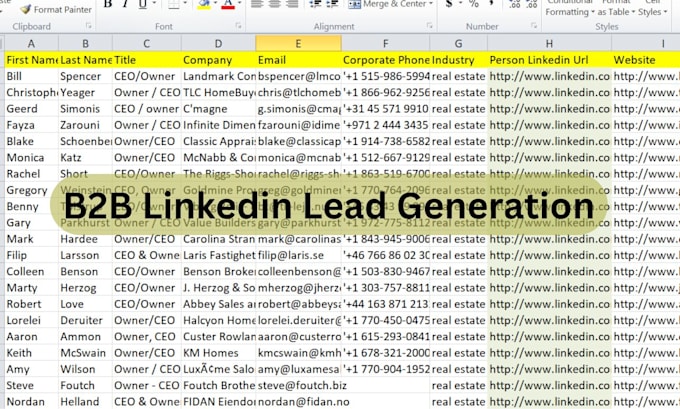Apply accounting dollar number format
680x409 pixels.
pos(449,4)
